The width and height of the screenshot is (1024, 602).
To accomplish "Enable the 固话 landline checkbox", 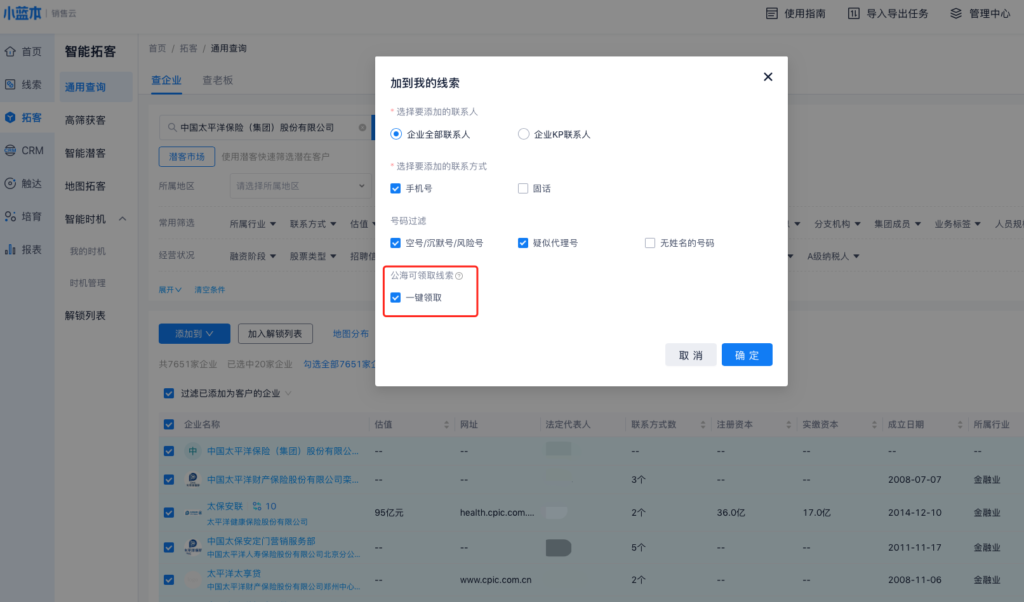I will coord(523,188).
